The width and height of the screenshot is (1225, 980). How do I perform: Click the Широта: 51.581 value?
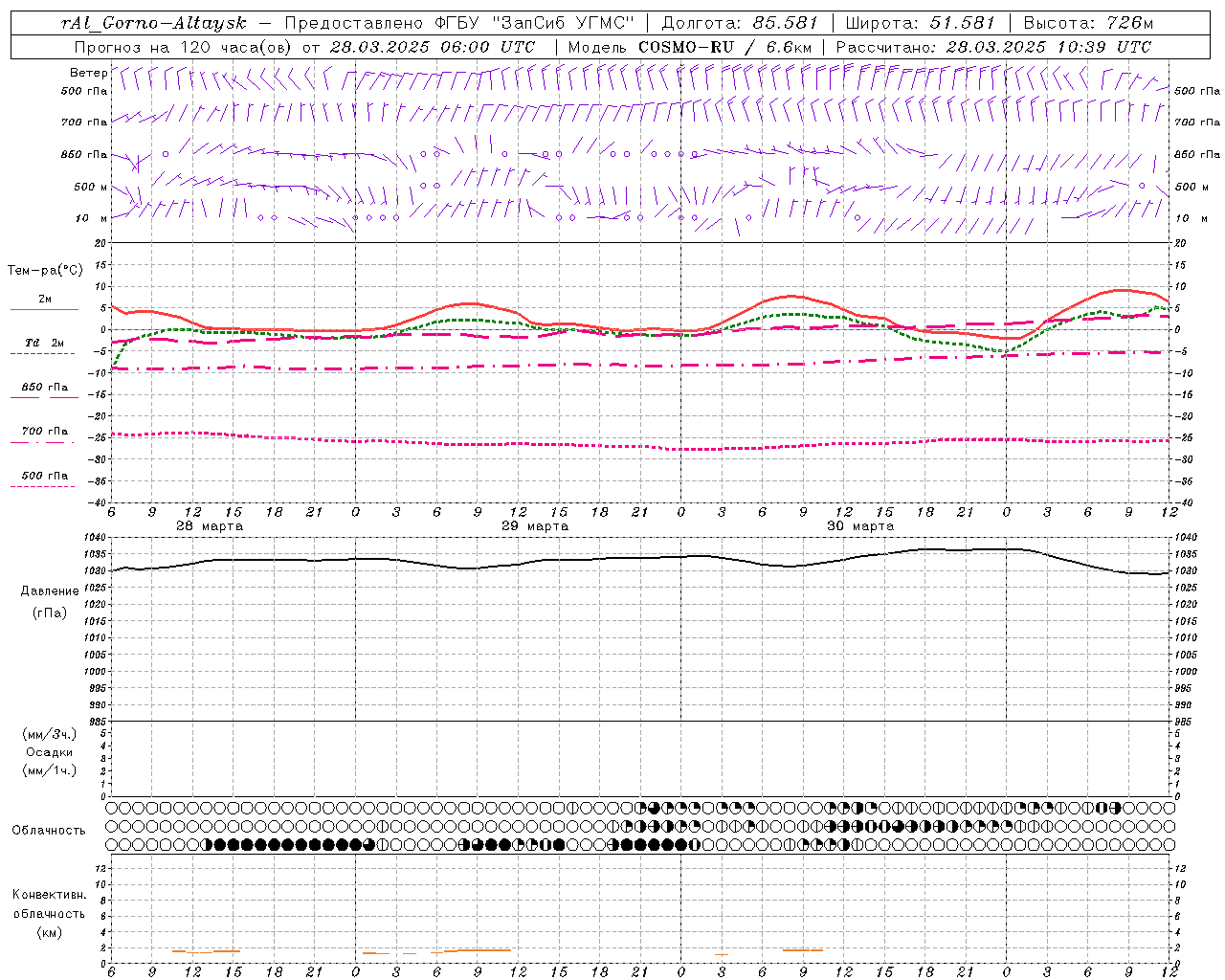[921, 23]
